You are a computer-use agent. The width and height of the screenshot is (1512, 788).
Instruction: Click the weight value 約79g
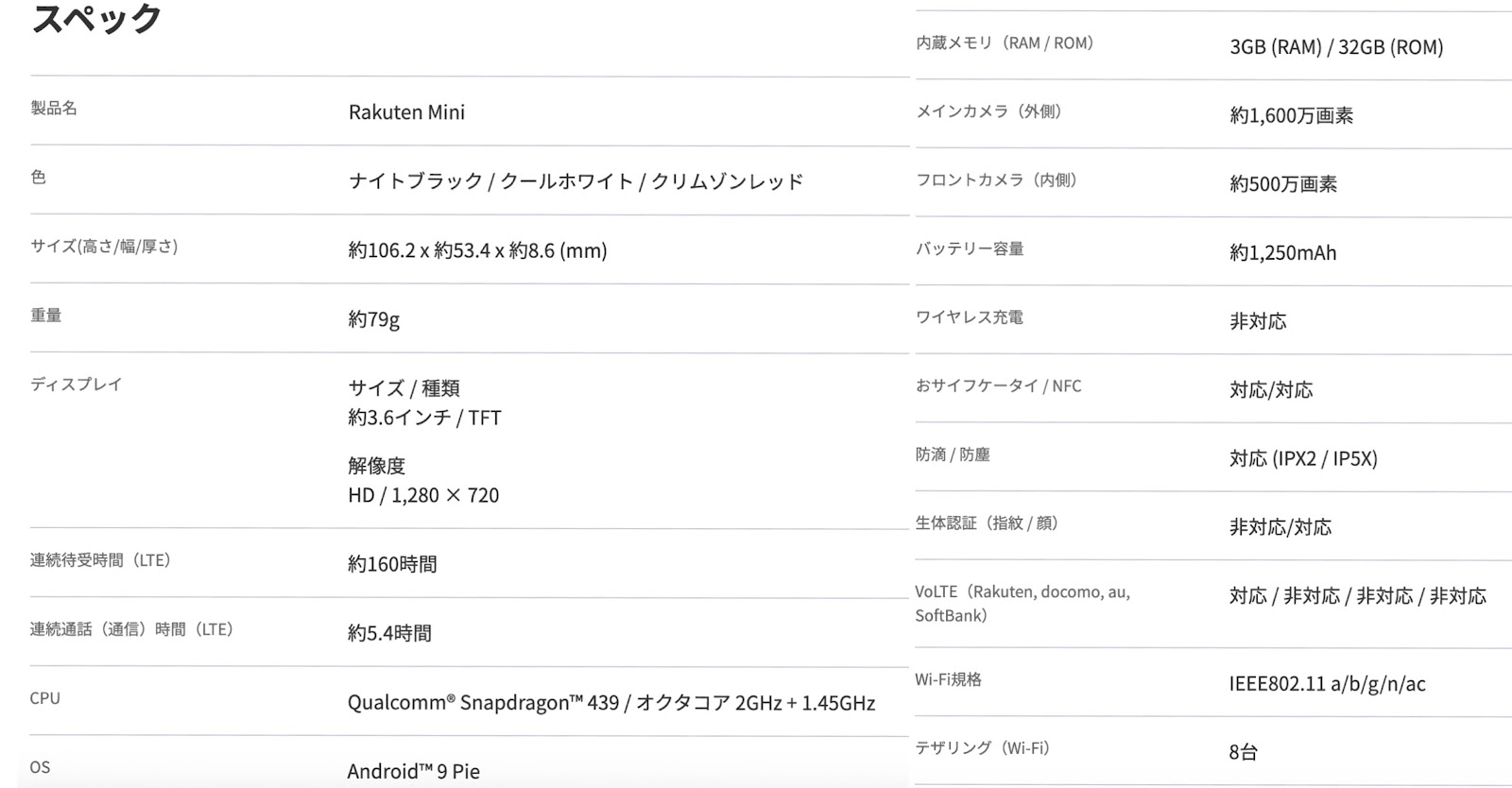pyautogui.click(x=373, y=319)
